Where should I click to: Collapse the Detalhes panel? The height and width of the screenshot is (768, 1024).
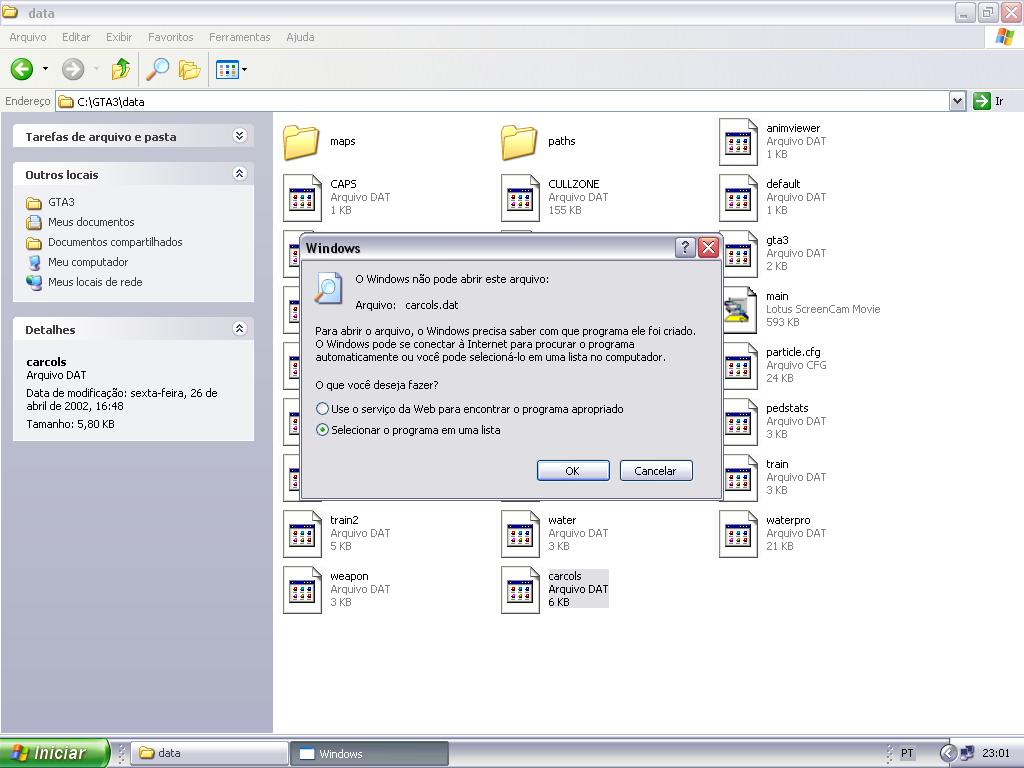[x=239, y=328]
